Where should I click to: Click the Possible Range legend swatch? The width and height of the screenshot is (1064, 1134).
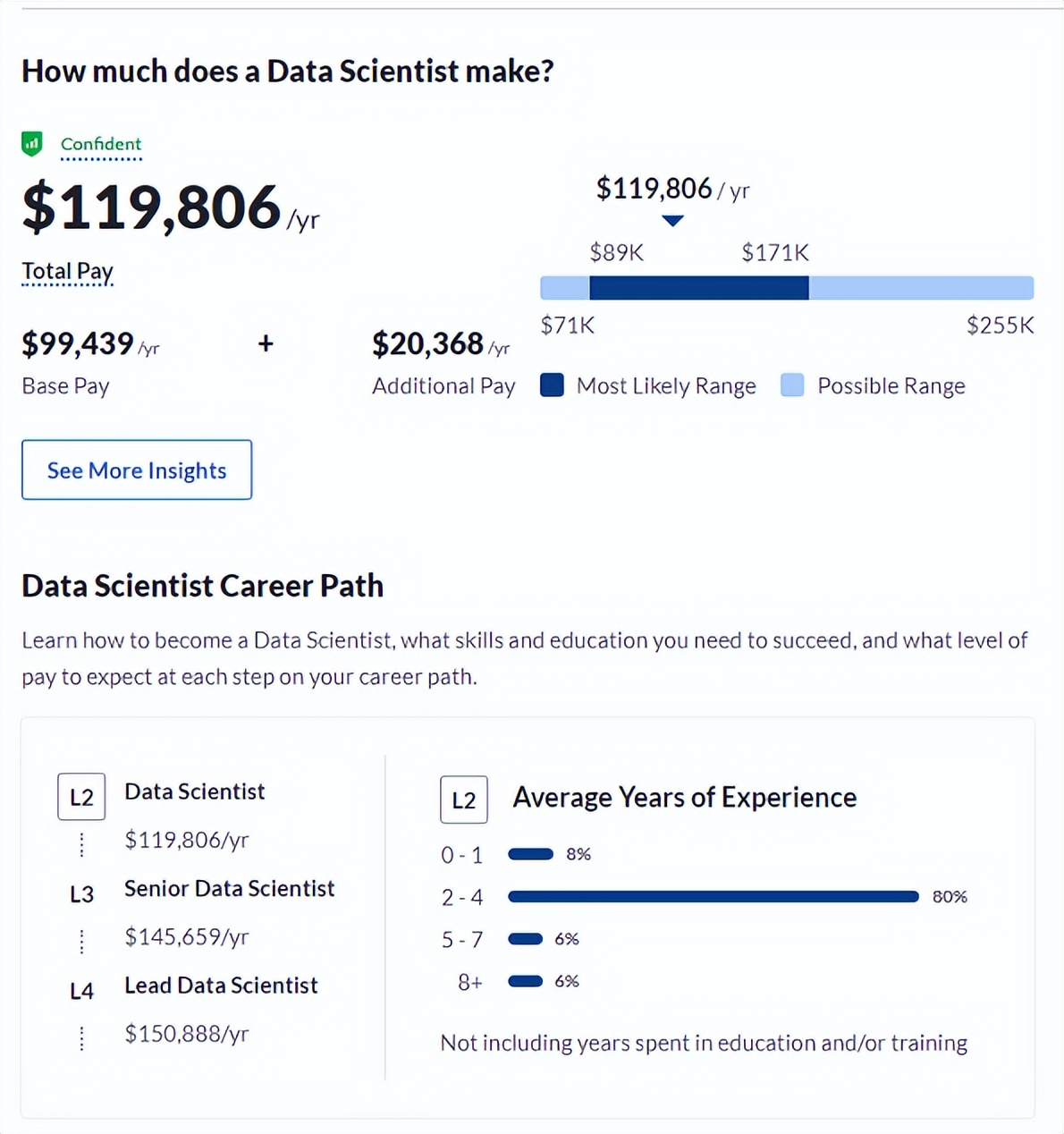tap(792, 385)
